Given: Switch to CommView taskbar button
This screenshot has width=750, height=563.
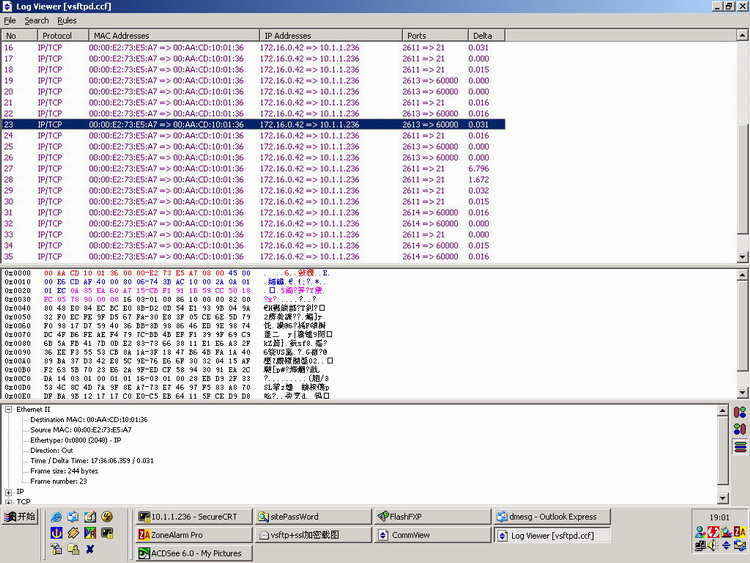Looking at the screenshot, I should (433, 535).
